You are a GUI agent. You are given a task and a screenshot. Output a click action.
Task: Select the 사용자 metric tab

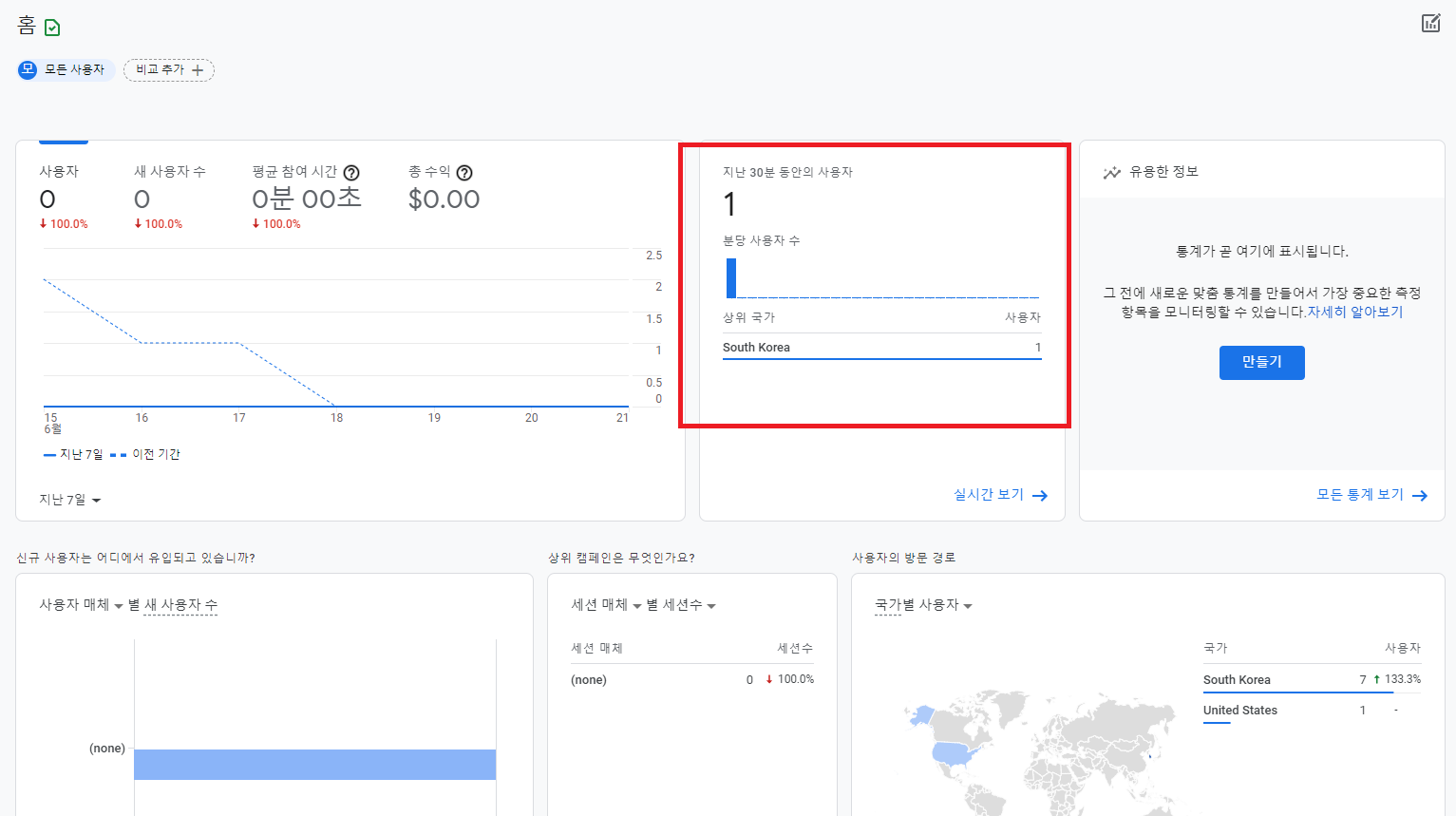point(64,197)
